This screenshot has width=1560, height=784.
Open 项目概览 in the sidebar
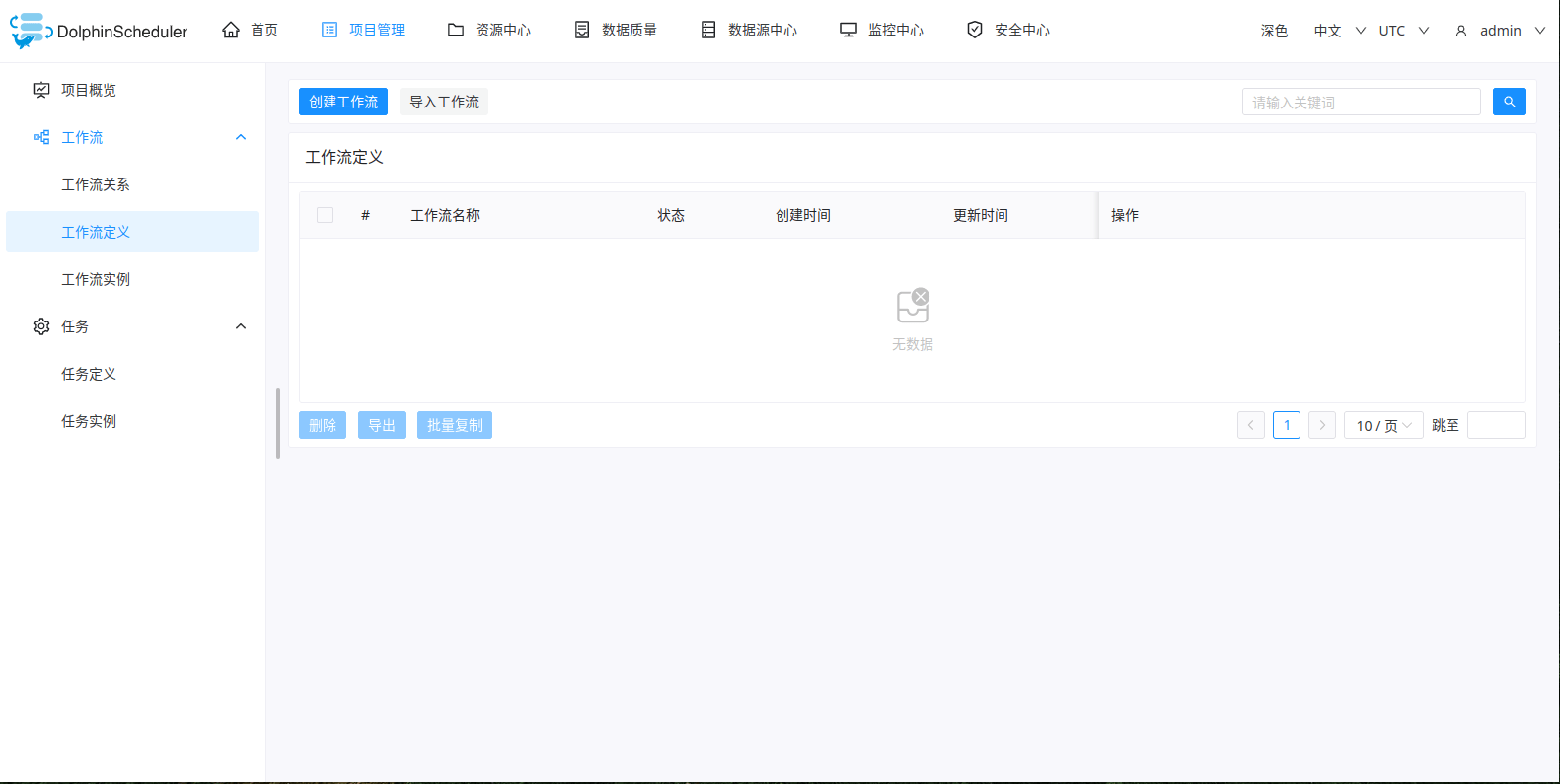point(89,90)
